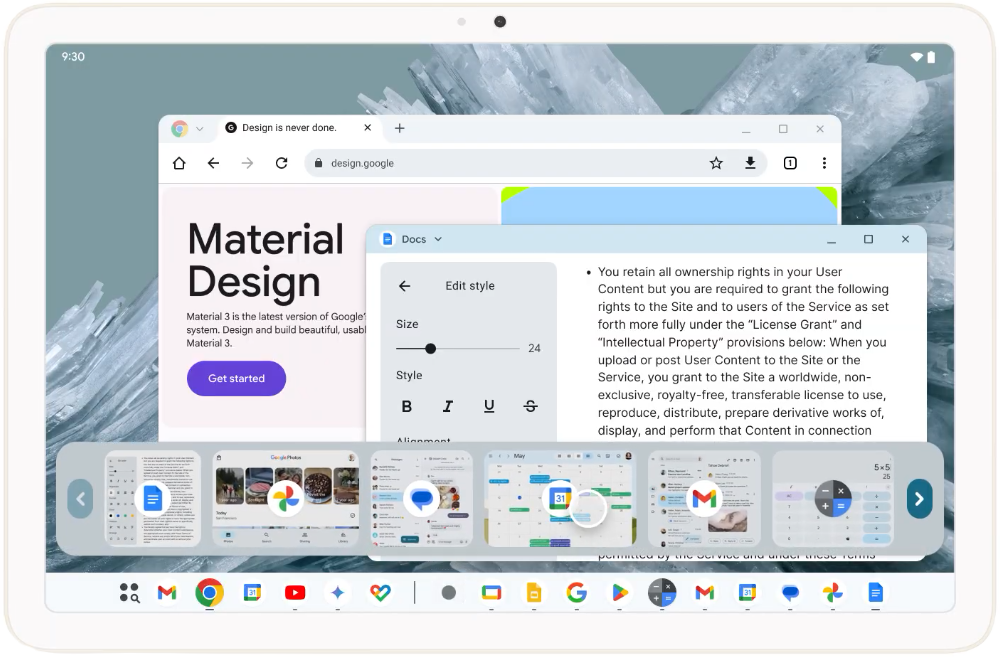Show more recent apps with right arrow
The height and width of the screenshot is (658, 1000).
pos(919,499)
